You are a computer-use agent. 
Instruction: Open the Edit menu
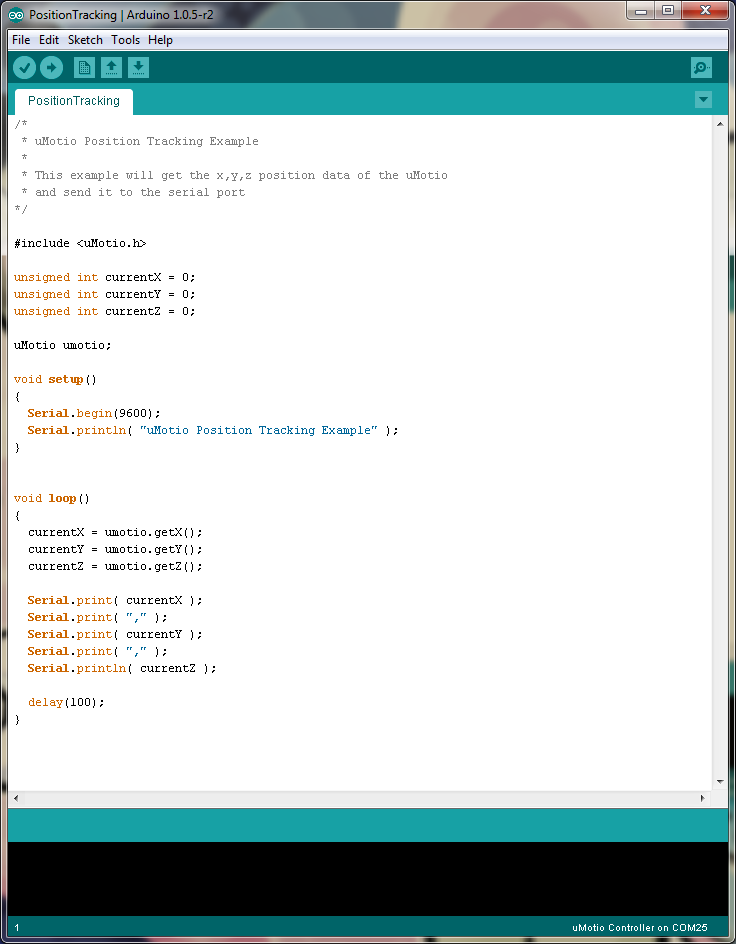point(49,40)
